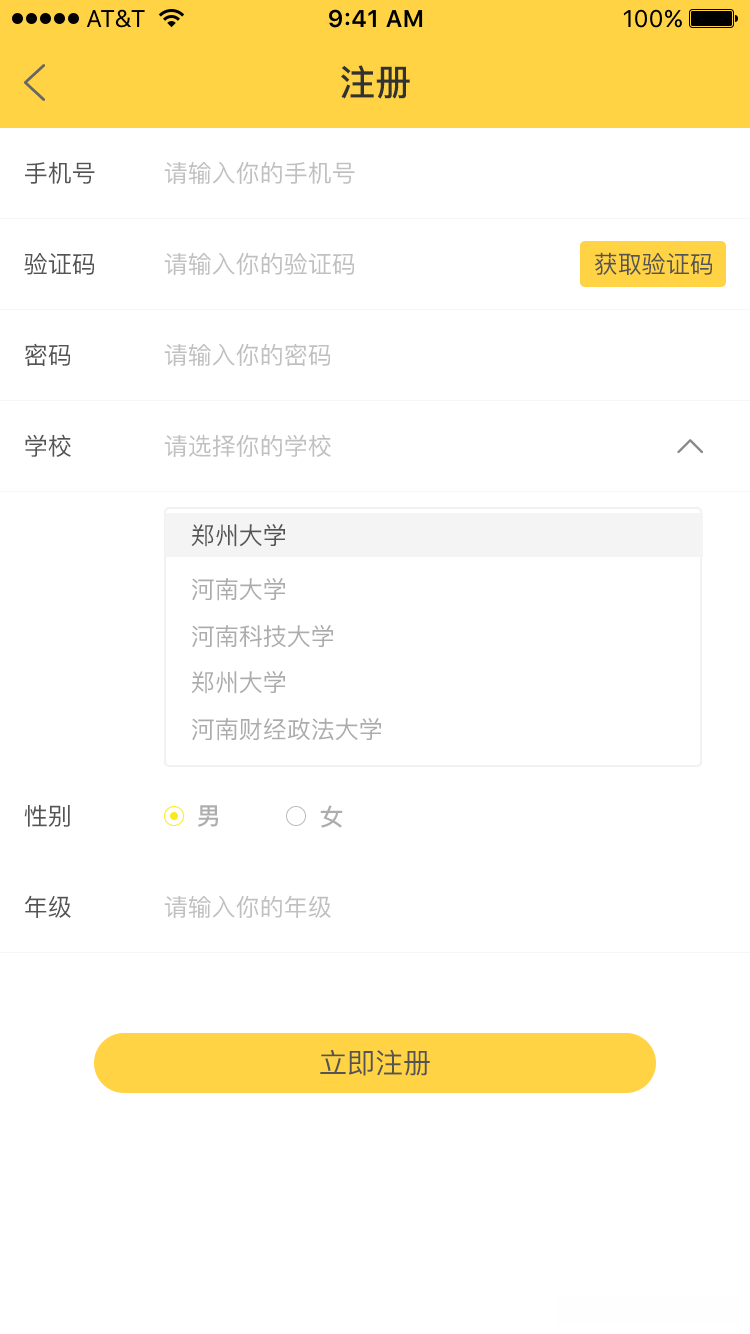Pick 河南财经政法大学 in the school list
This screenshot has height=1334, width=750.
click(x=287, y=729)
